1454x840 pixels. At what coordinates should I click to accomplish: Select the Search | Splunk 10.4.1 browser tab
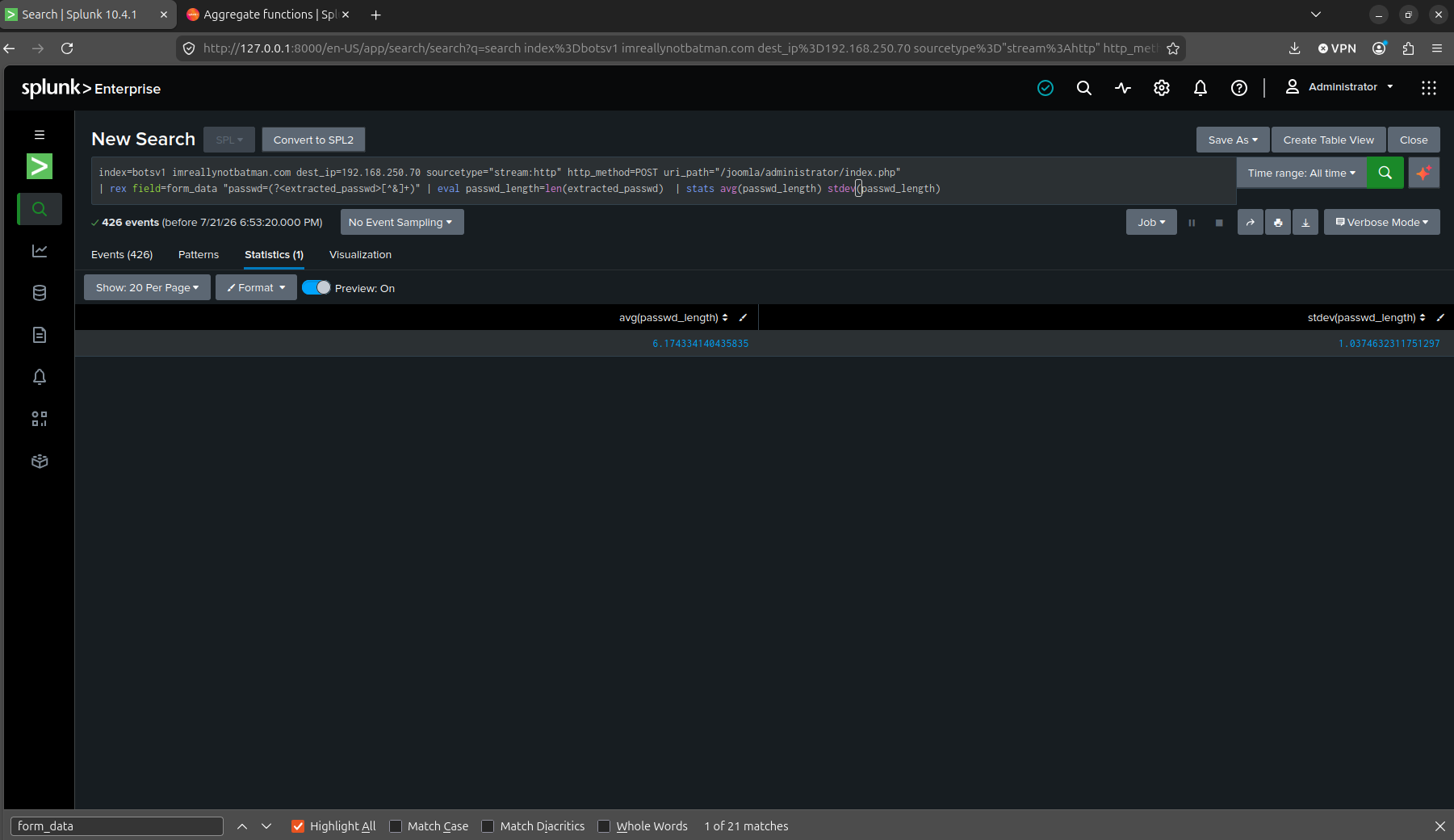(x=86, y=15)
